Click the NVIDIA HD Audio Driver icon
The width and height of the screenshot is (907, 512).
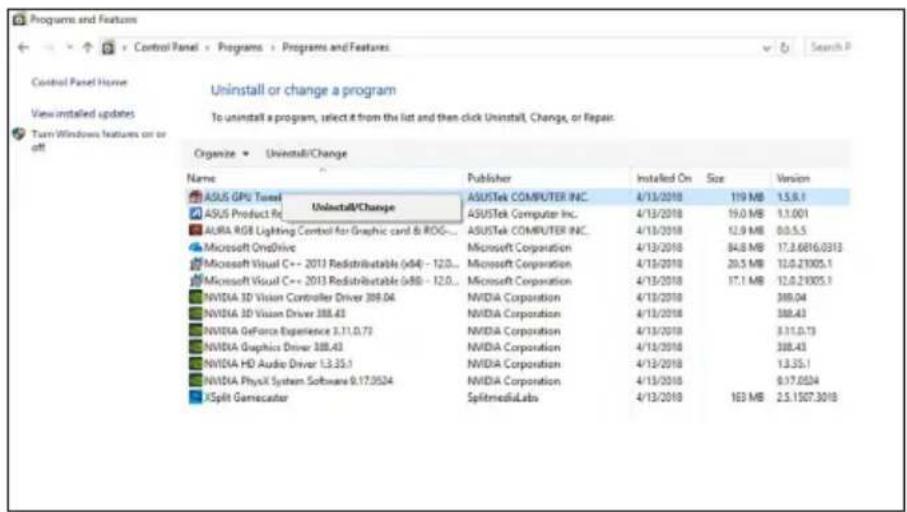(196, 364)
